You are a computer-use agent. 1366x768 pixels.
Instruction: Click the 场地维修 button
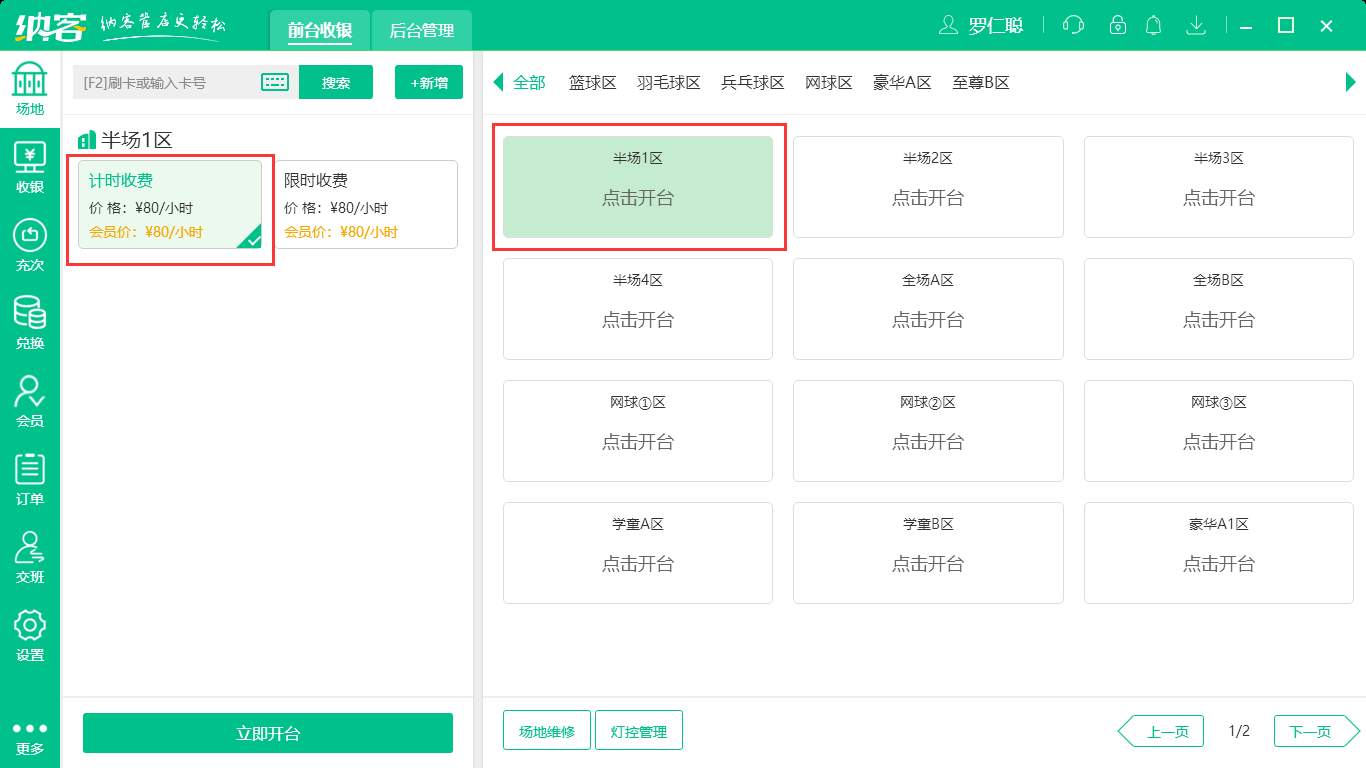tap(546, 730)
